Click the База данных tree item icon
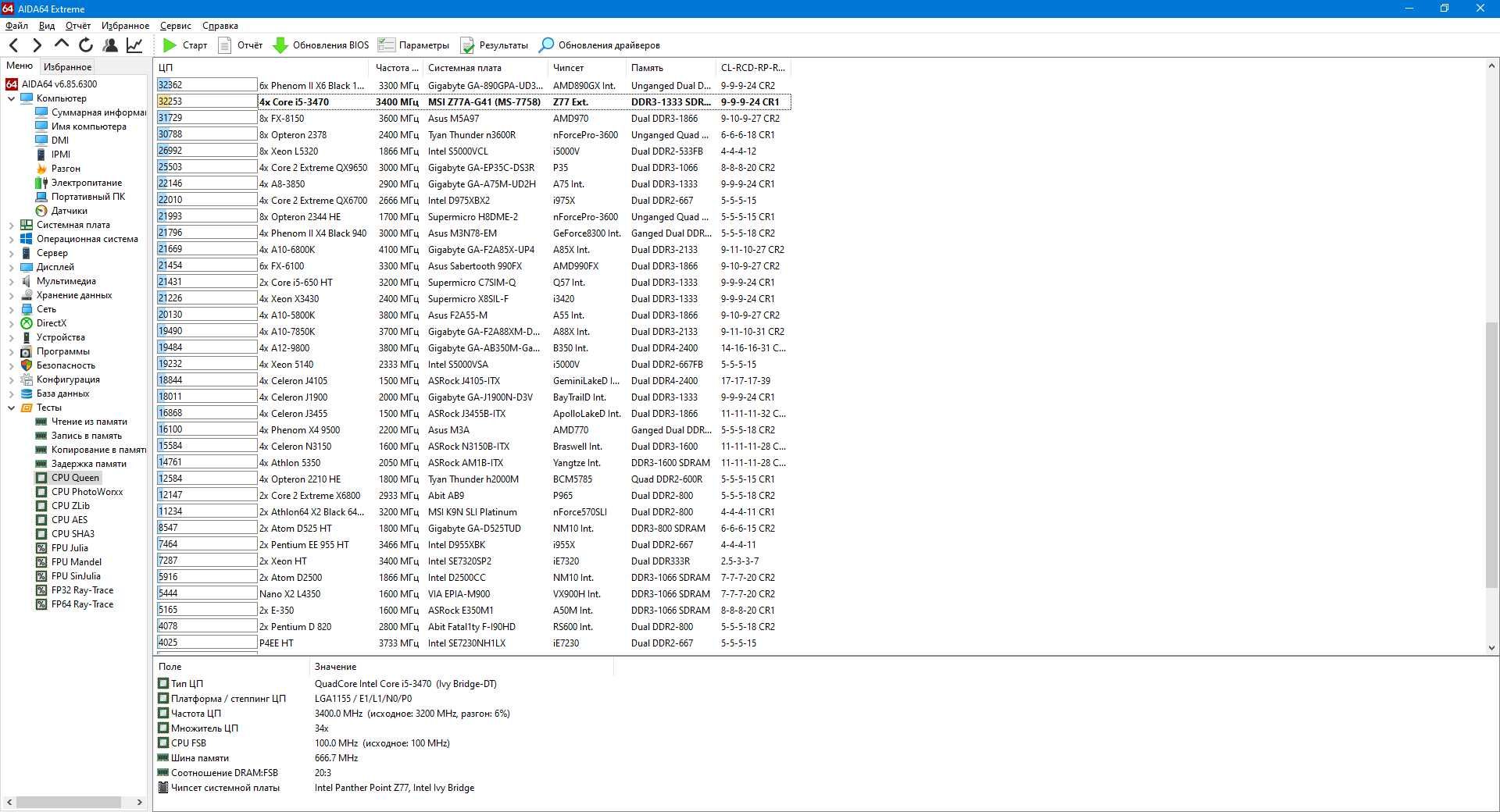The height and width of the screenshot is (812, 1500). click(x=27, y=394)
